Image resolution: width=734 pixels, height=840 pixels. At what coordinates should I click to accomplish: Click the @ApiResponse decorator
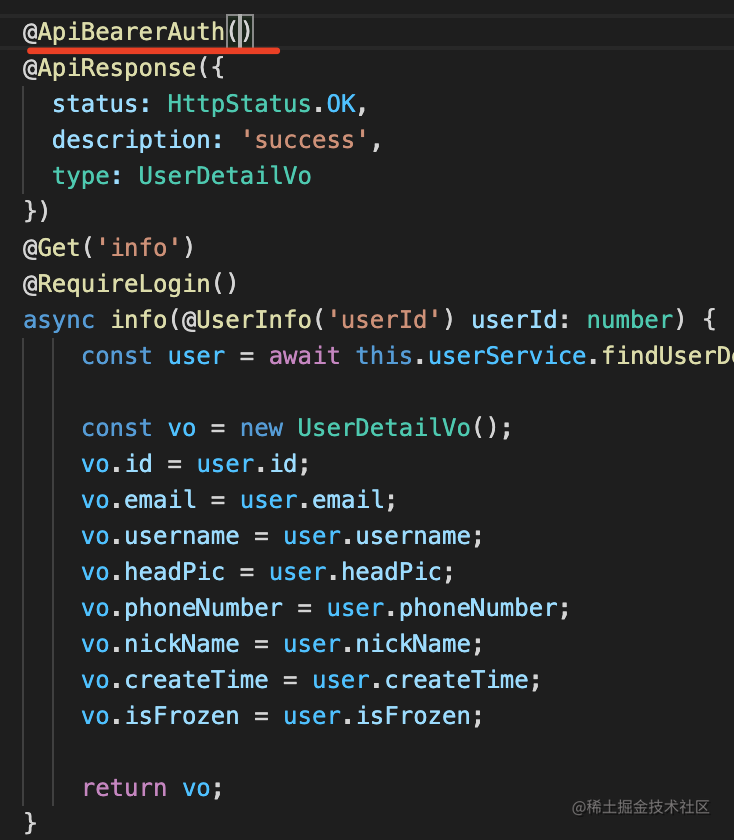pos(110,68)
